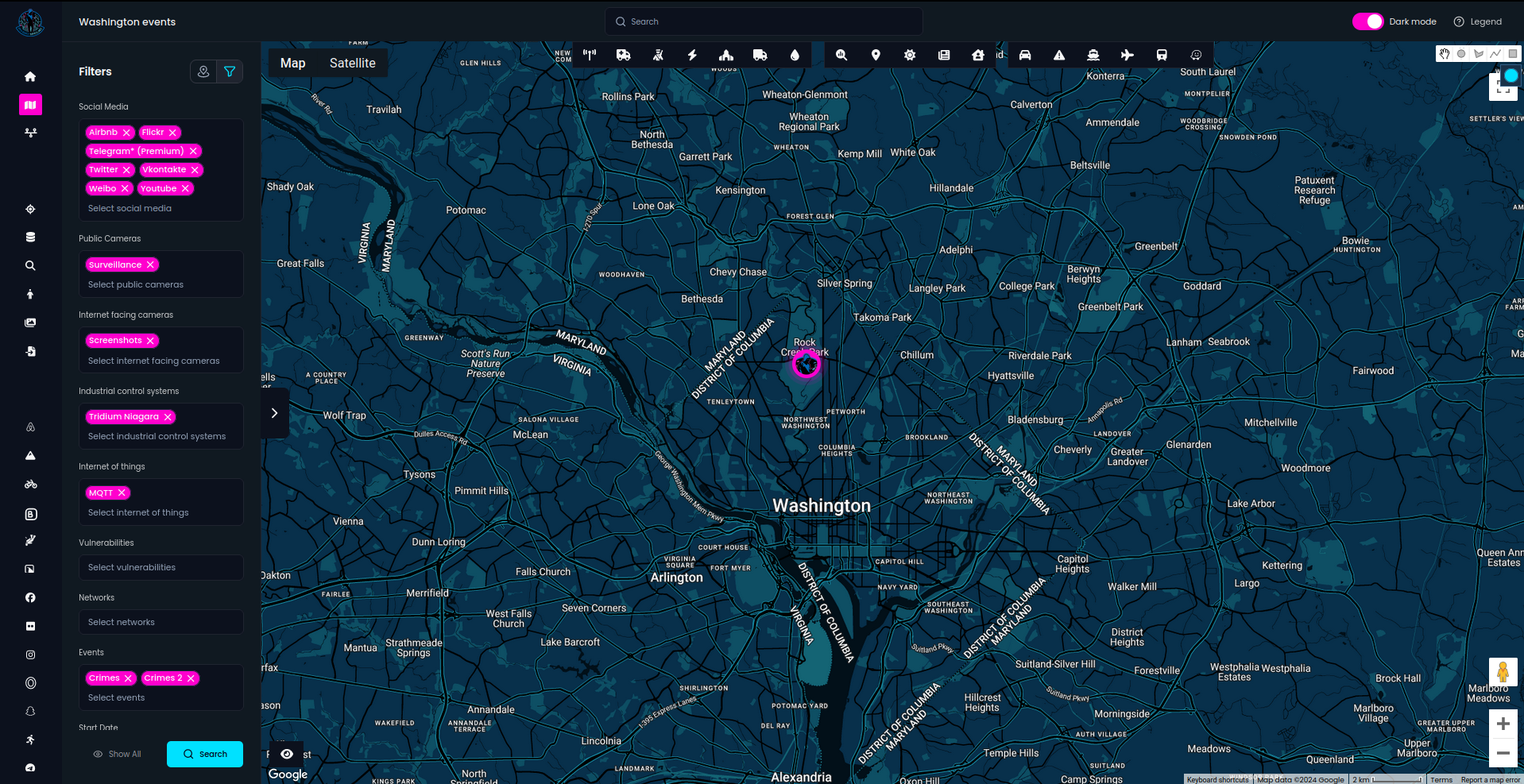The image size is (1524, 784).
Task: Remove the Vkontakte tag
Action: click(195, 170)
